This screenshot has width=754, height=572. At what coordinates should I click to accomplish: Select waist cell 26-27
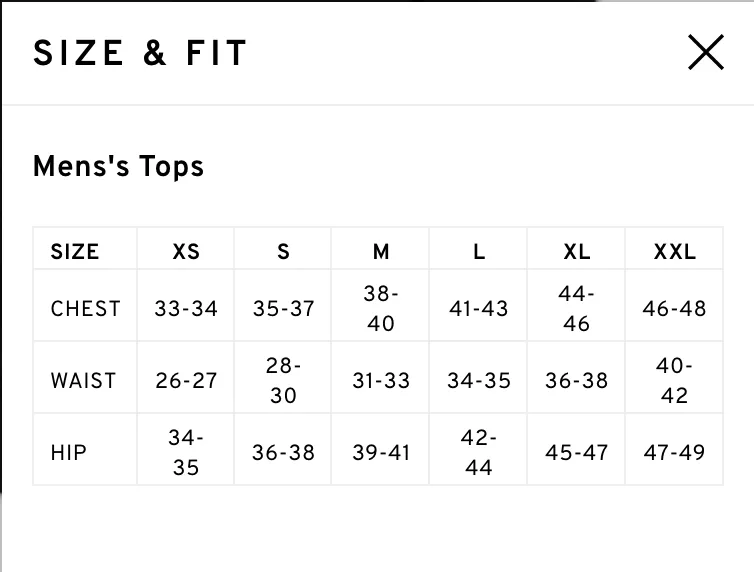(186, 380)
